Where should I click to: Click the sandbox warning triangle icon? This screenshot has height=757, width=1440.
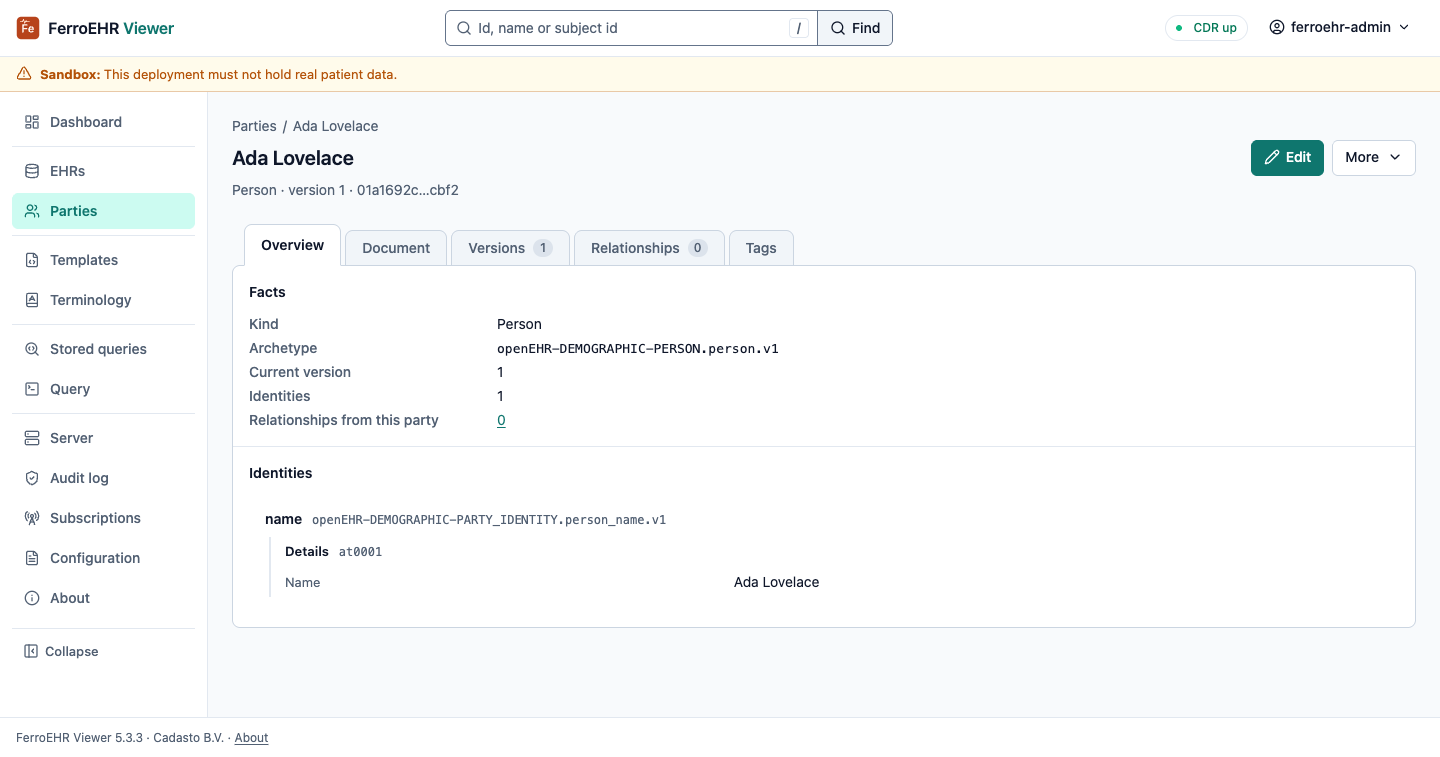[x=24, y=74]
